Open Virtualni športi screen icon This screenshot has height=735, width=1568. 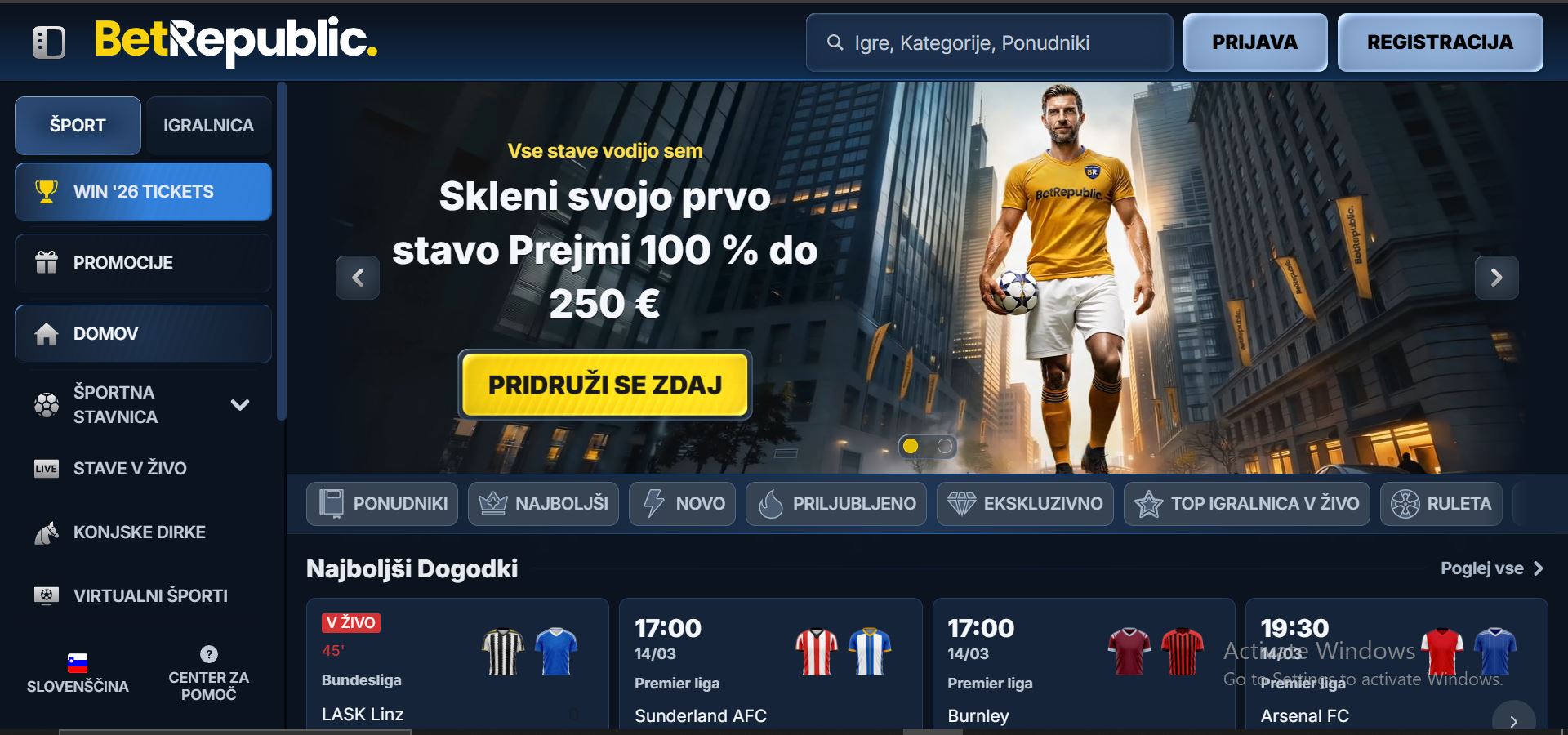pyautogui.click(x=47, y=595)
